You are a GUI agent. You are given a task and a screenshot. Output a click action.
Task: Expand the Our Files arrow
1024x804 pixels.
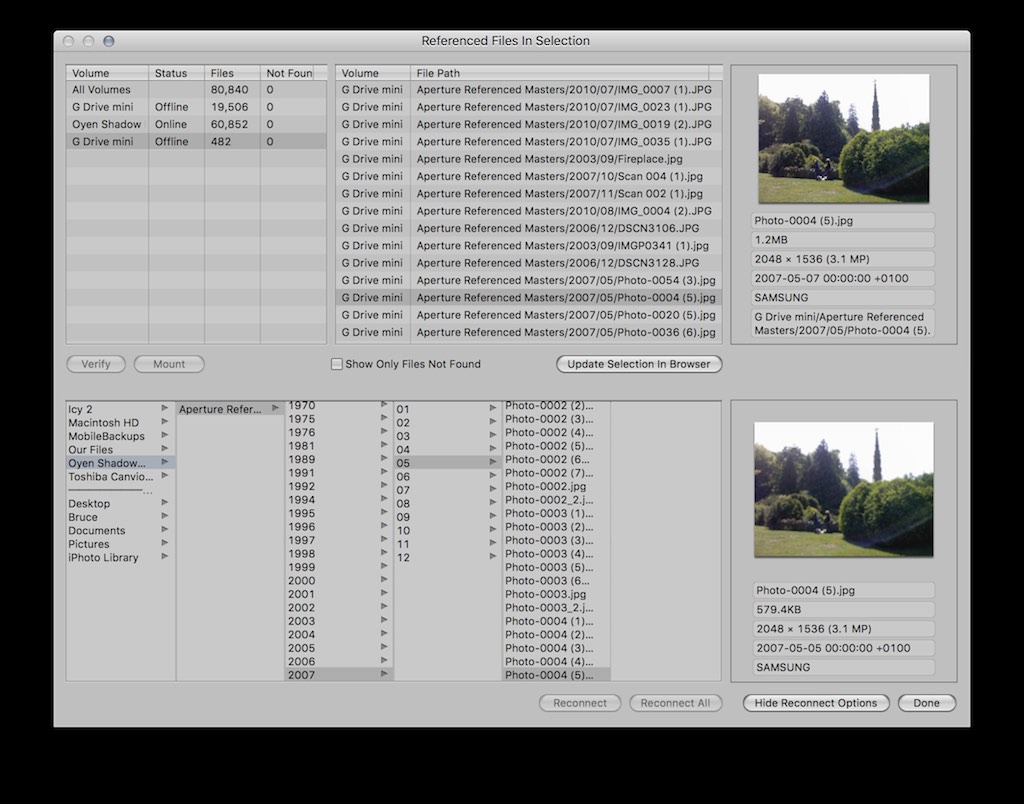(x=165, y=449)
